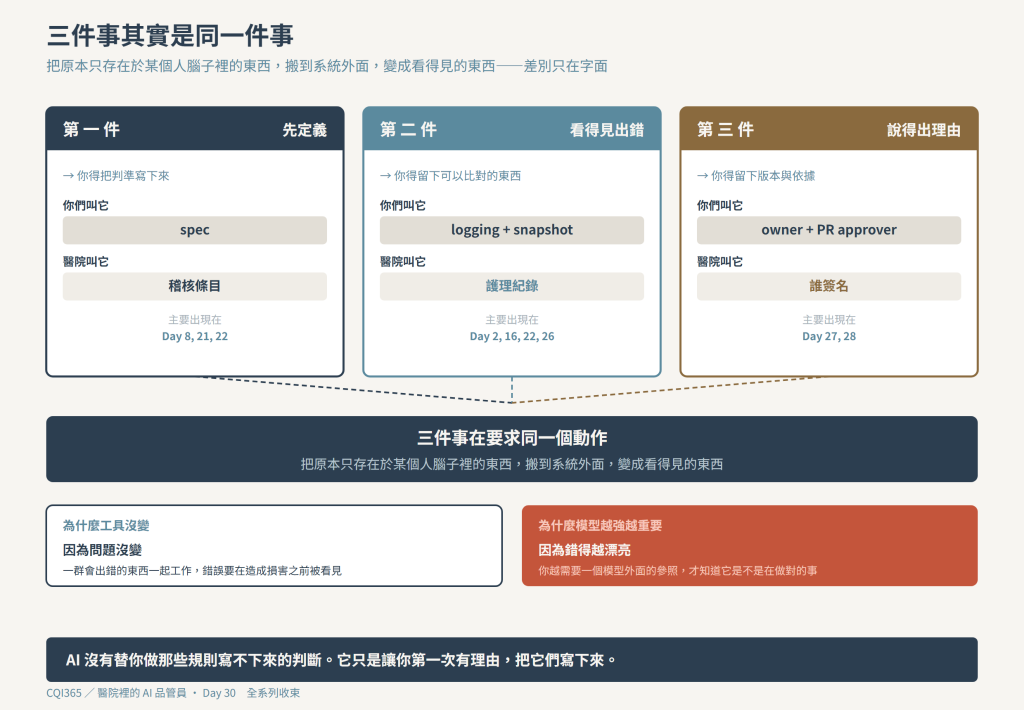Click the 看得見出錯 label
1024x710 pixels.
point(607,130)
